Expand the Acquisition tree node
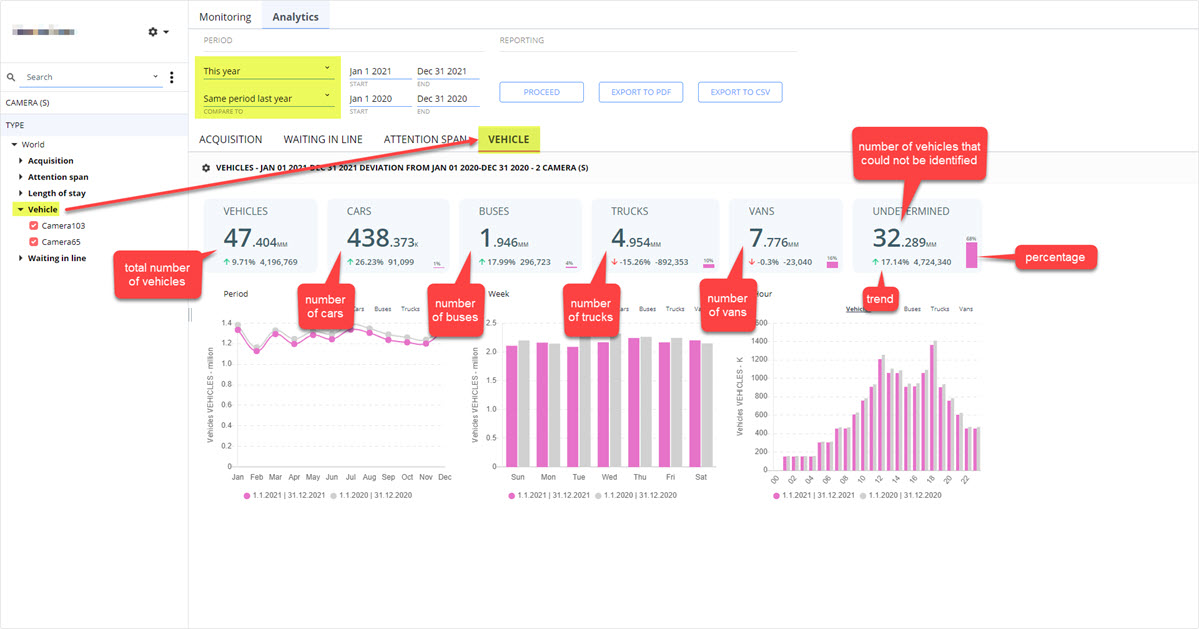 (21, 161)
